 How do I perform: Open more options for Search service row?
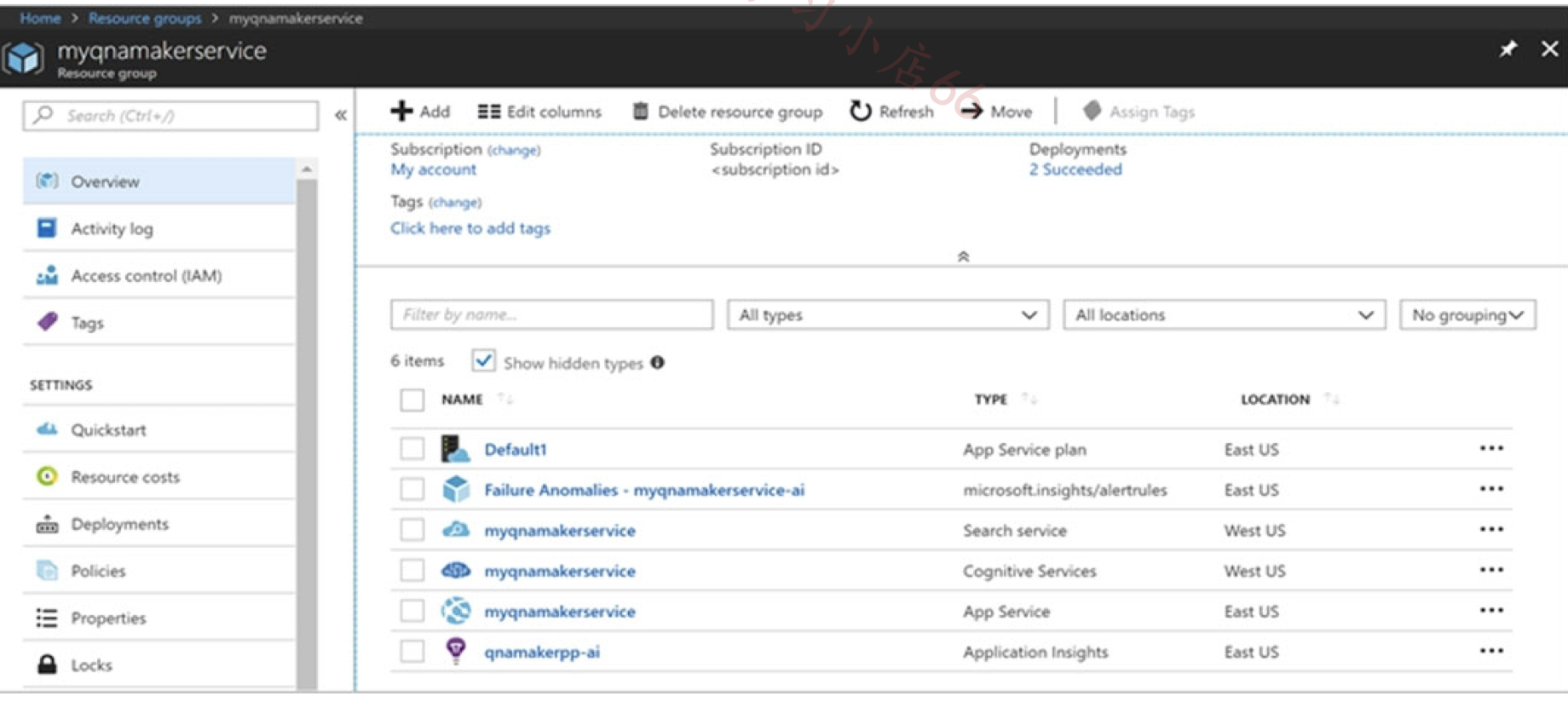[1491, 529]
